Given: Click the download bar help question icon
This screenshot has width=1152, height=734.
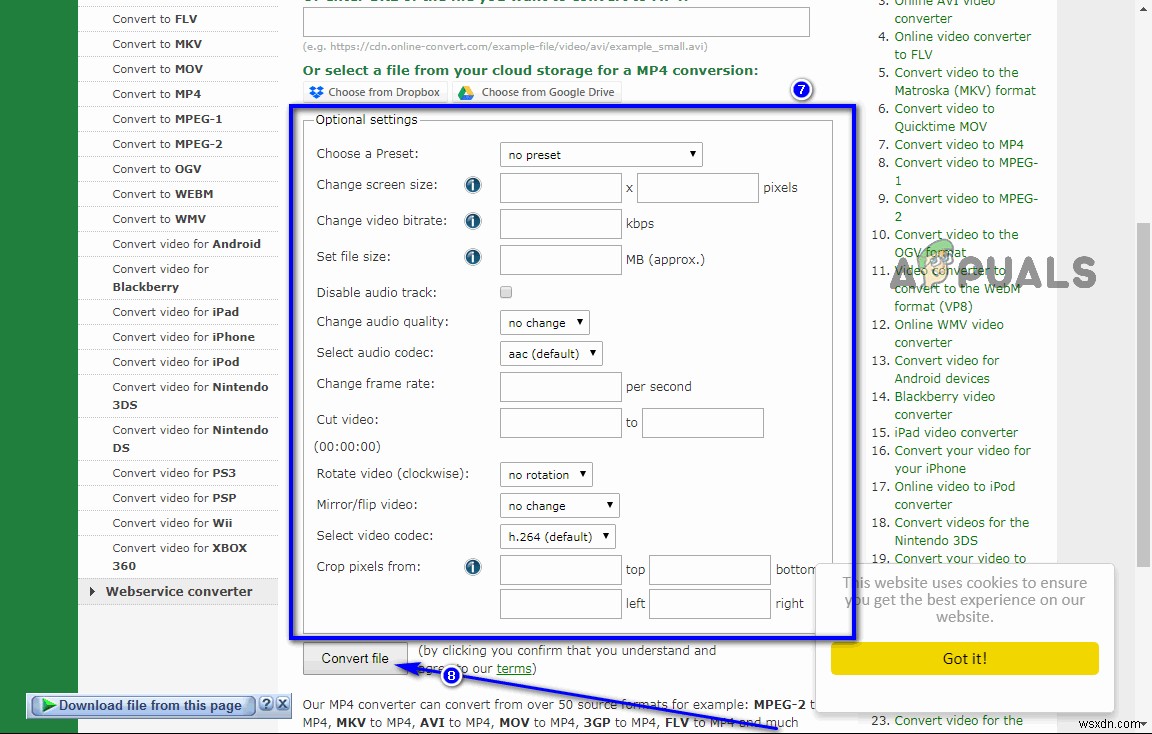Looking at the screenshot, I should (267, 704).
